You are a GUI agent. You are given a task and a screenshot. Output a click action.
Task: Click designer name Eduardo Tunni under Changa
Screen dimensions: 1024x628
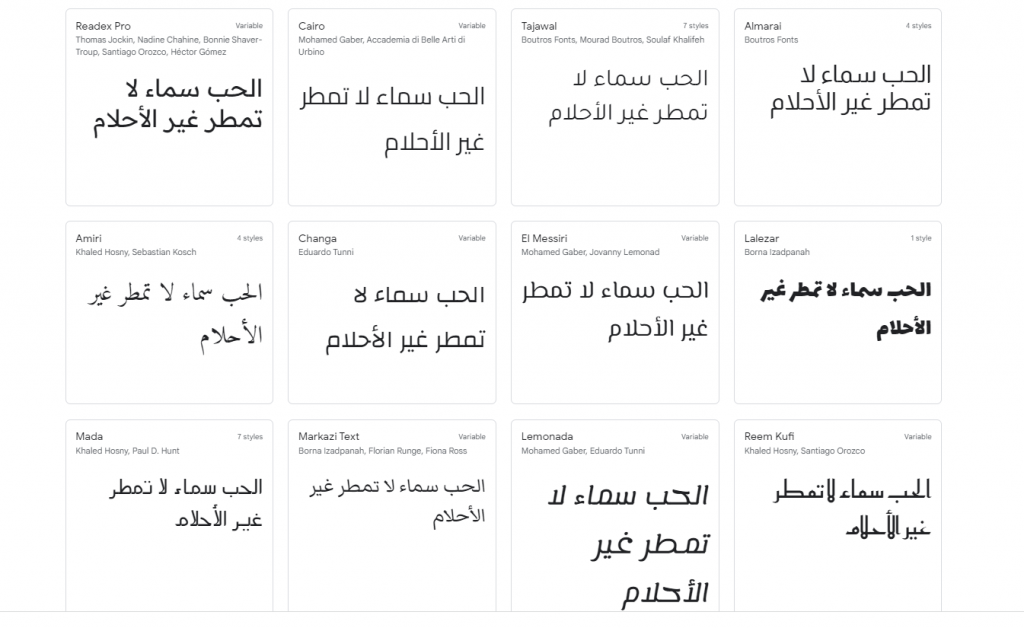click(x=326, y=252)
